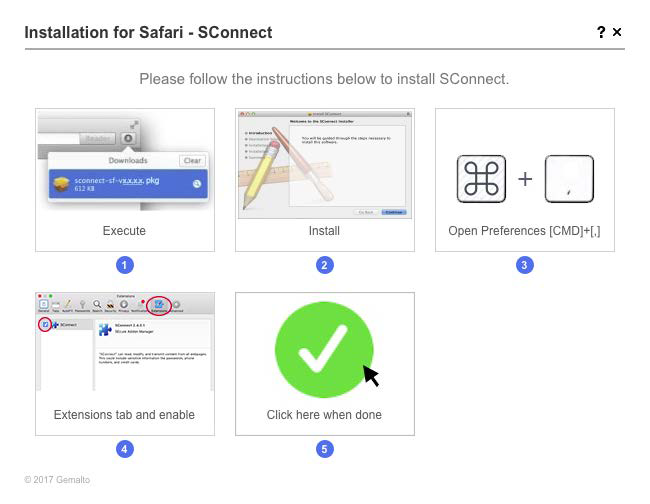This screenshot has width=650, height=504.
Task: Click the step 5 numbered circle
Action: coord(325,449)
